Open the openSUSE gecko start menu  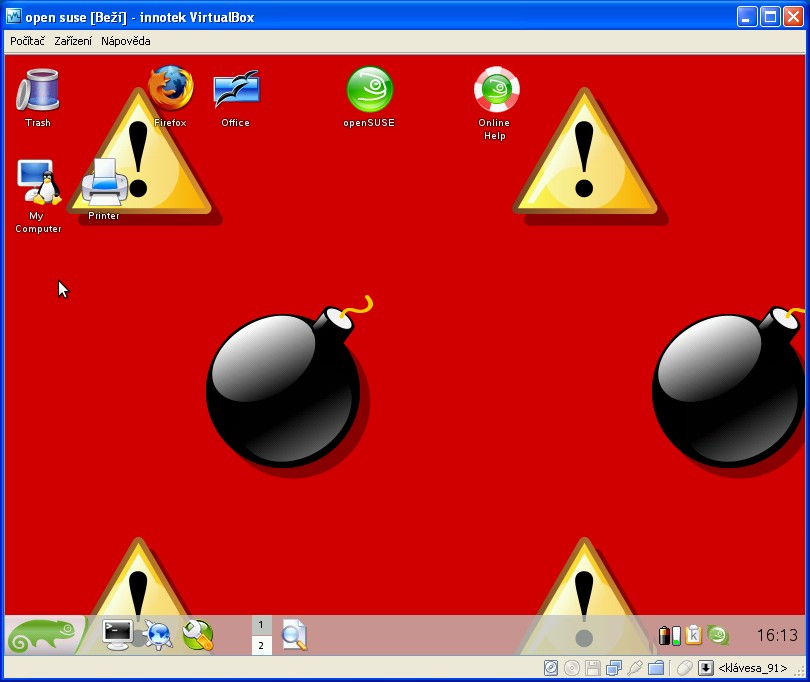(x=43, y=635)
